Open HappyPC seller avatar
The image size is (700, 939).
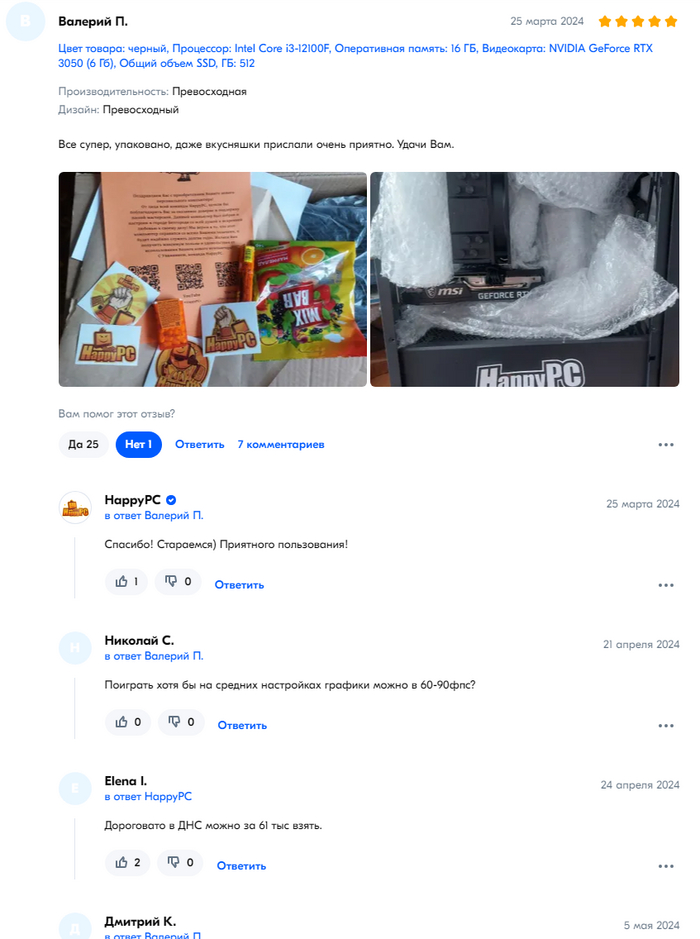(x=75, y=508)
